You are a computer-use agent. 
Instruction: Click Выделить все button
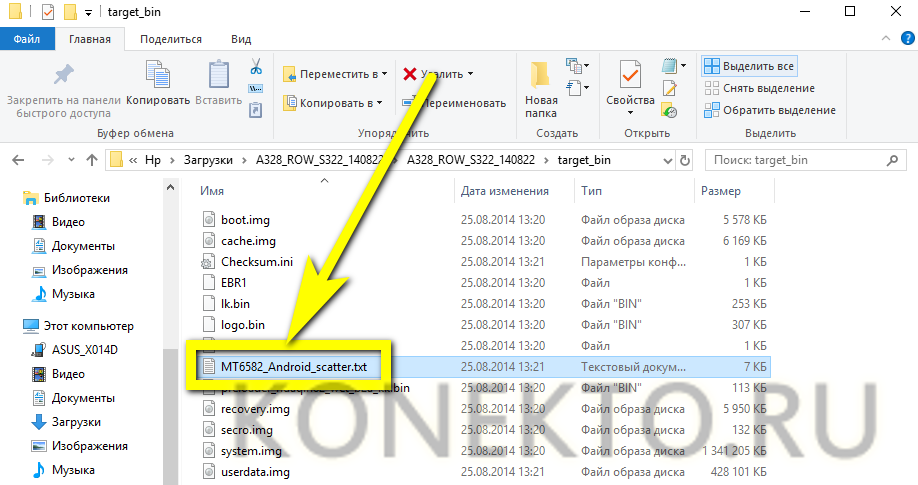coord(749,66)
